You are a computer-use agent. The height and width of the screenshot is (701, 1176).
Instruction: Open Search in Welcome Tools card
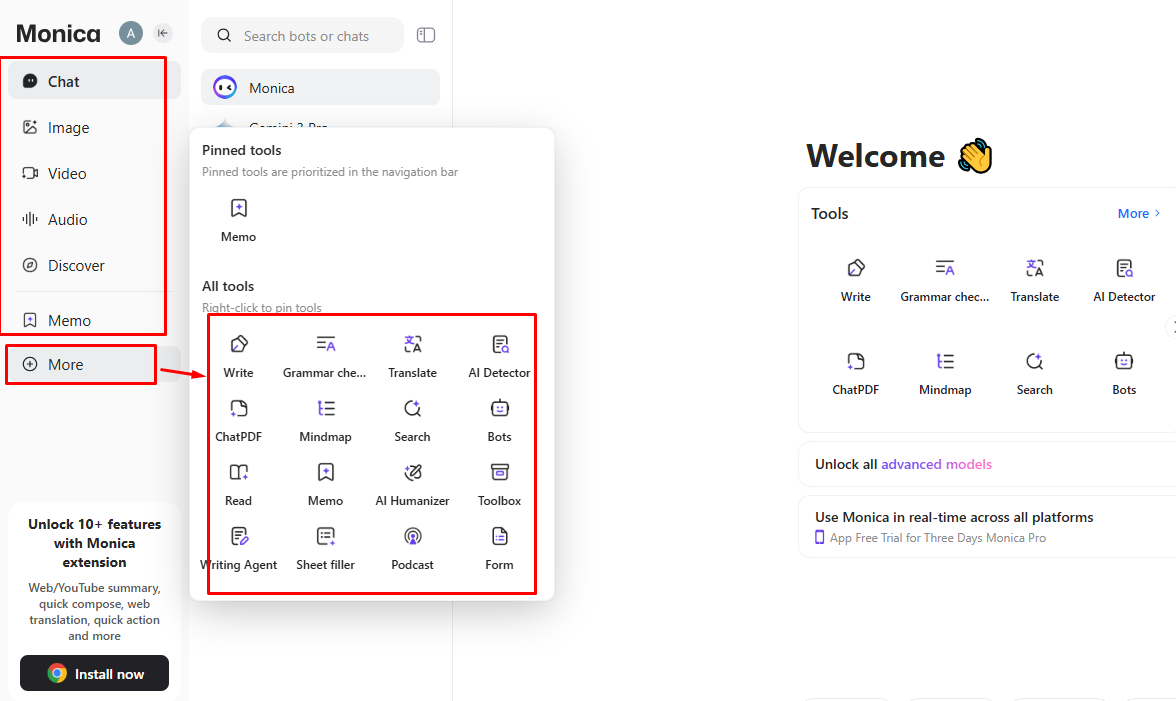click(x=1035, y=373)
